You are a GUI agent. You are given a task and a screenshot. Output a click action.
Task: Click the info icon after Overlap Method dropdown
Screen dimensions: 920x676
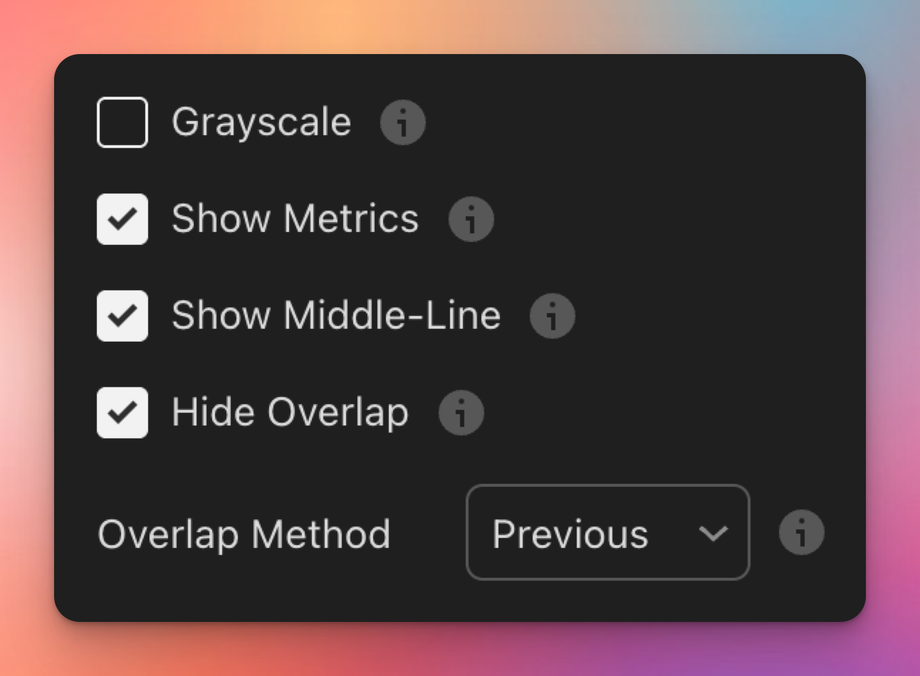click(802, 533)
